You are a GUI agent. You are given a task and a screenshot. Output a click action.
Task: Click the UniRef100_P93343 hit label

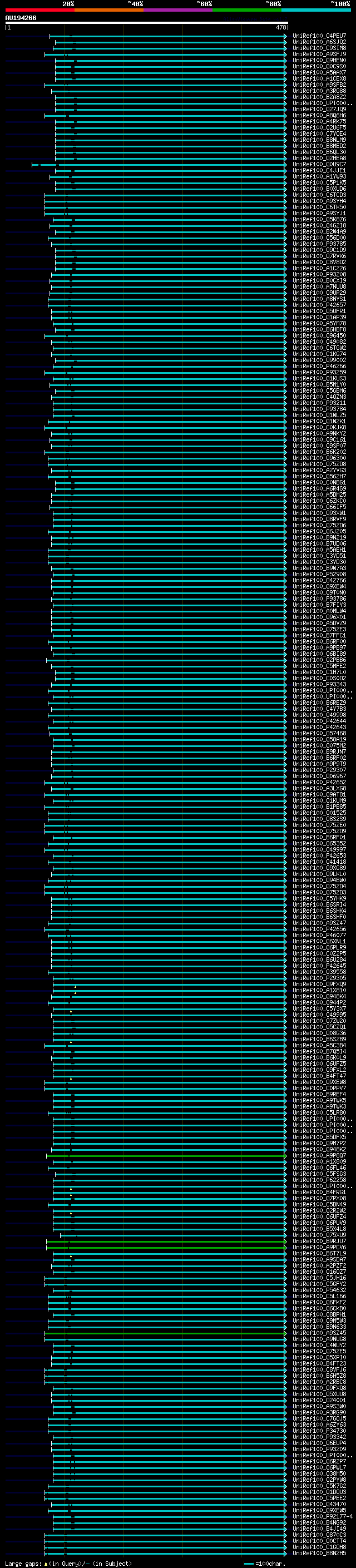click(x=319, y=685)
